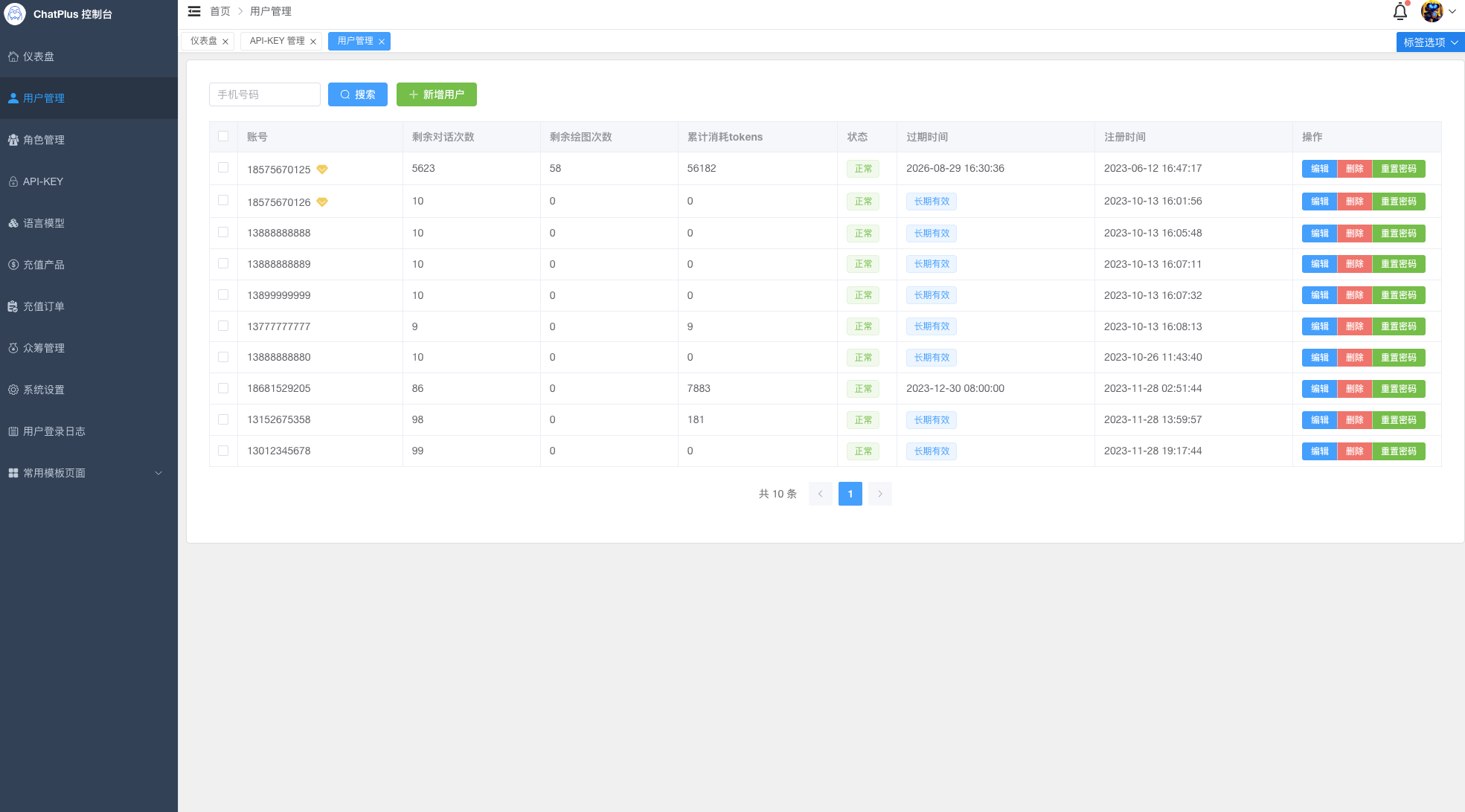Close the 仪表盘 tab with its X

[225, 42]
